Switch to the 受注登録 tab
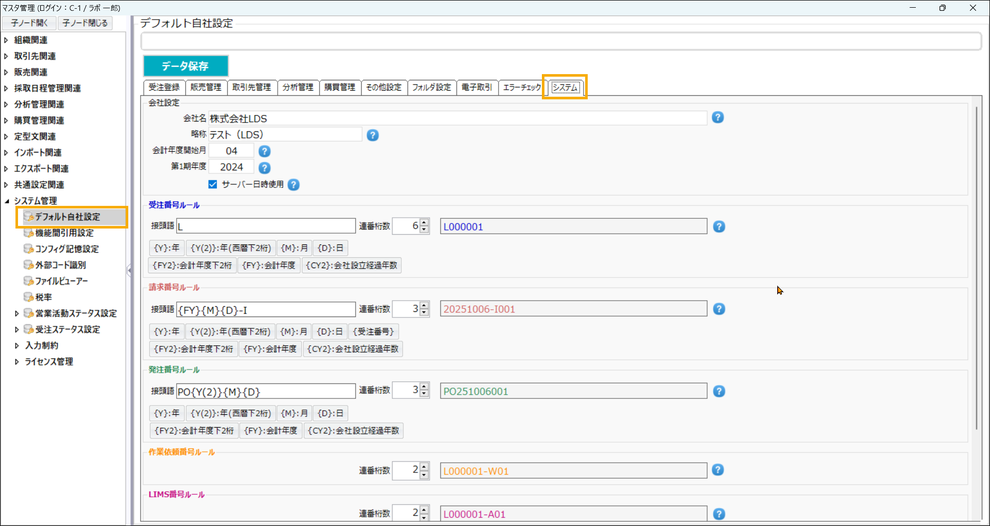Image resolution: width=990 pixels, height=526 pixels. 164,88
